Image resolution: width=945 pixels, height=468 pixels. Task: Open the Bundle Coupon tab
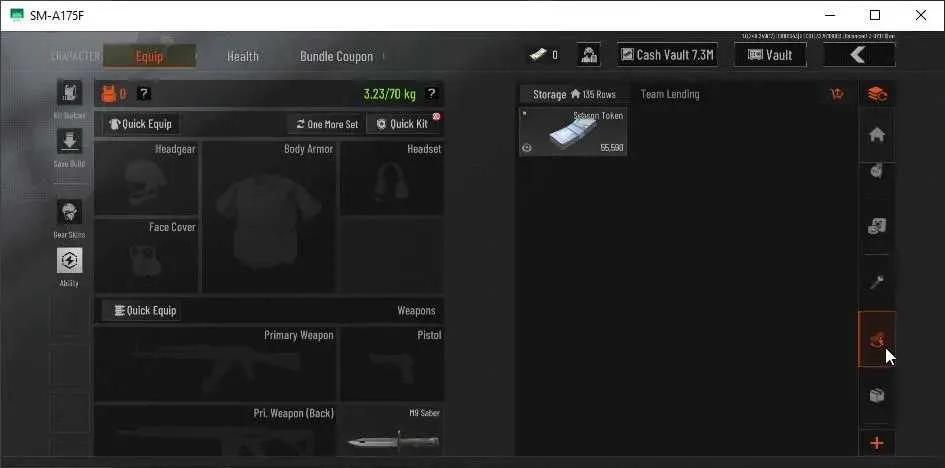point(336,57)
